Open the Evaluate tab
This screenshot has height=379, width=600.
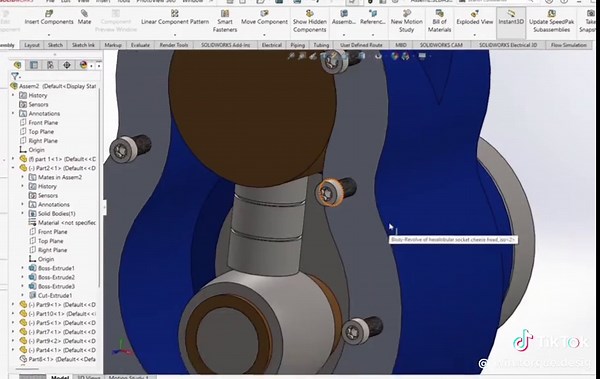coord(140,45)
